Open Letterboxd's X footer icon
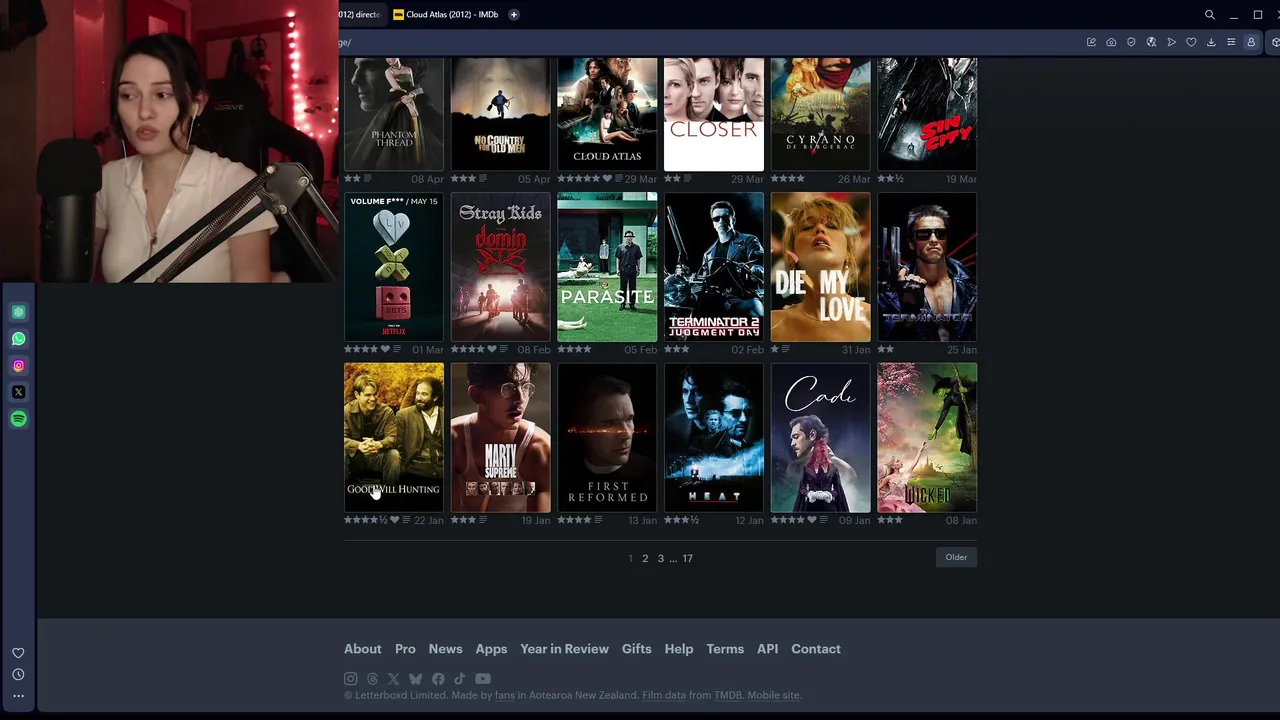Image resolution: width=1280 pixels, height=720 pixels. click(393, 679)
